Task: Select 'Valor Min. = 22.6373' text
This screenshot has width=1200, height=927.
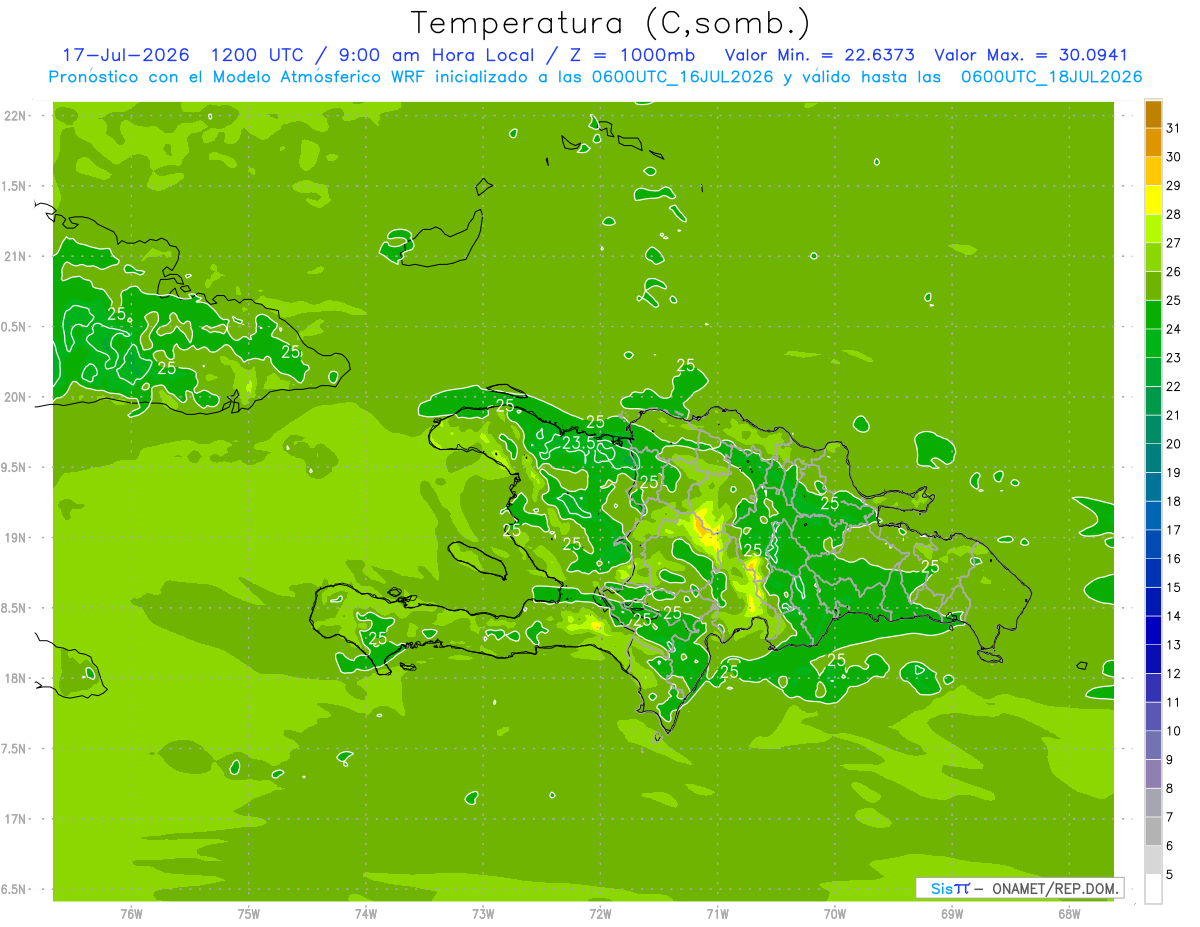Action: pos(819,55)
